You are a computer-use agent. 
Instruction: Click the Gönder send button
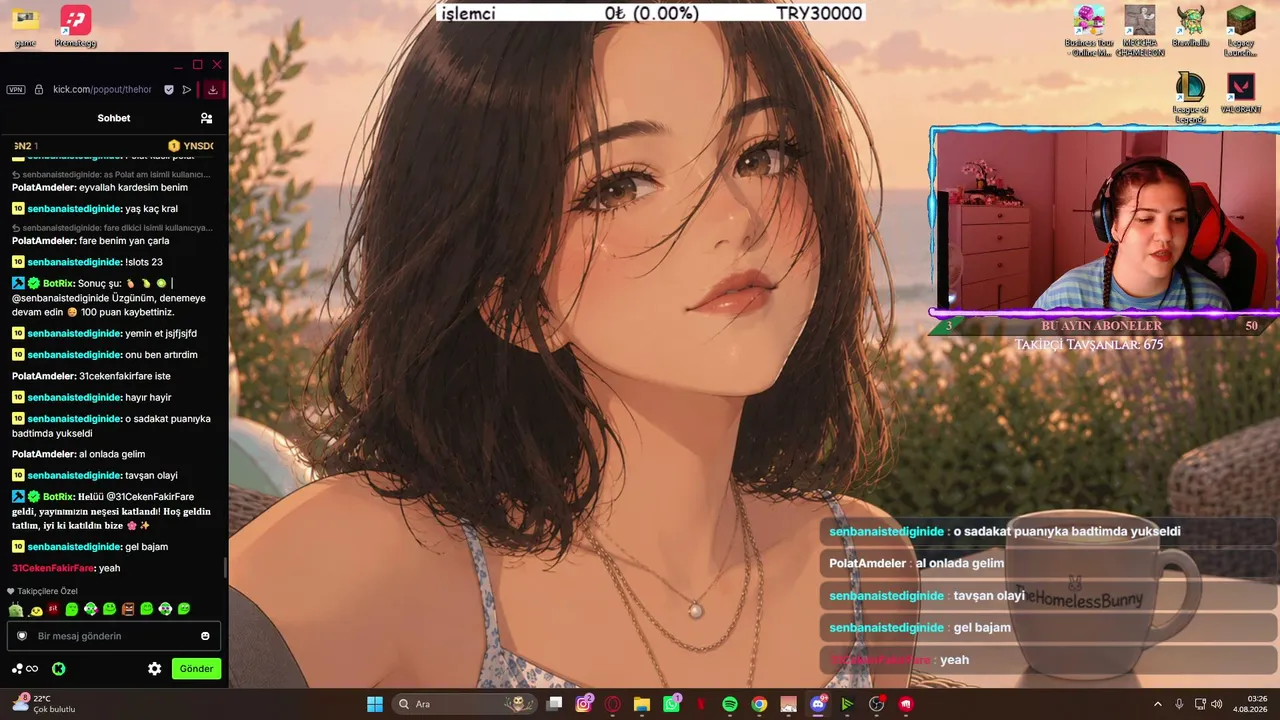point(196,669)
